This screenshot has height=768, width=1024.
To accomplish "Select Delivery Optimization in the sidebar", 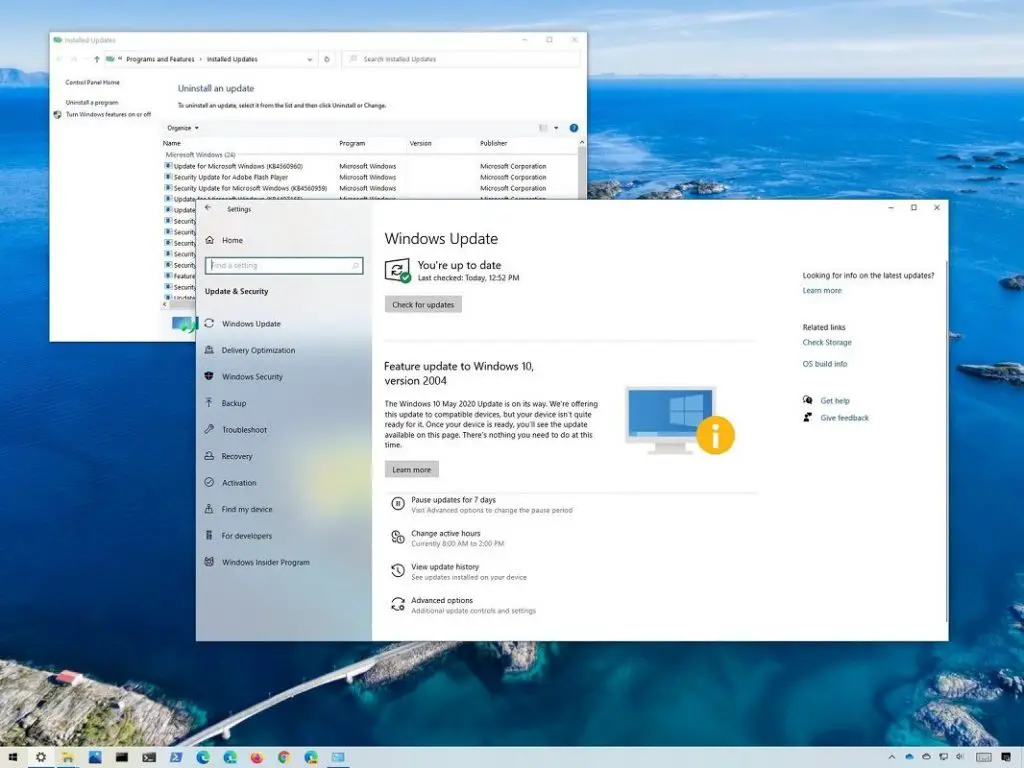I will coord(258,351).
